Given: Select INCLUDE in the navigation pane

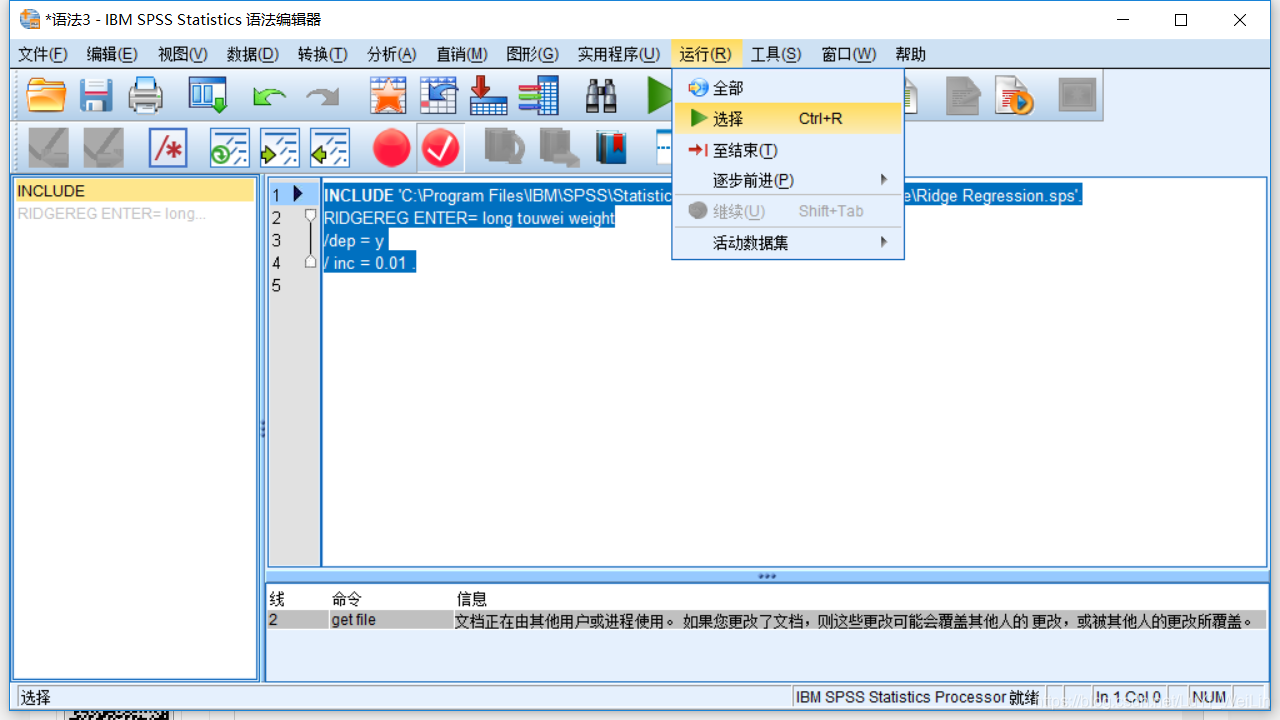Looking at the screenshot, I should pos(134,191).
